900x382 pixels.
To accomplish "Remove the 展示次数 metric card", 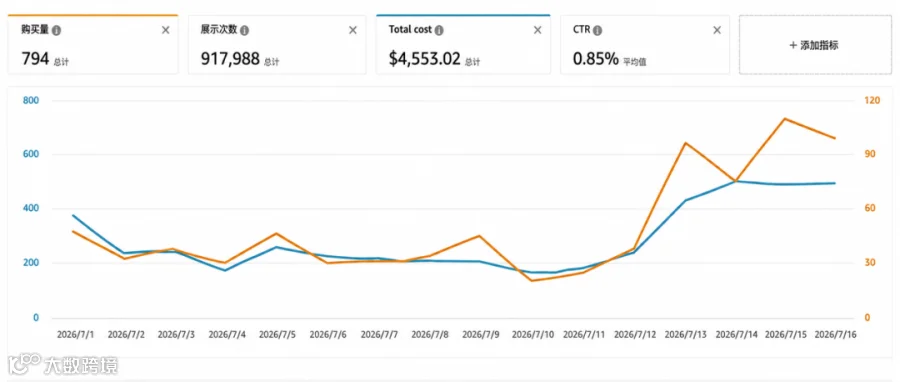I will [353, 30].
